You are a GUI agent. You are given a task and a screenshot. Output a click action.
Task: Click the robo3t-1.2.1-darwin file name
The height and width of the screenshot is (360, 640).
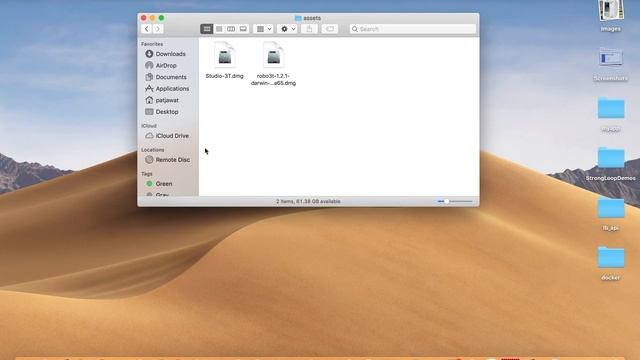[273, 79]
